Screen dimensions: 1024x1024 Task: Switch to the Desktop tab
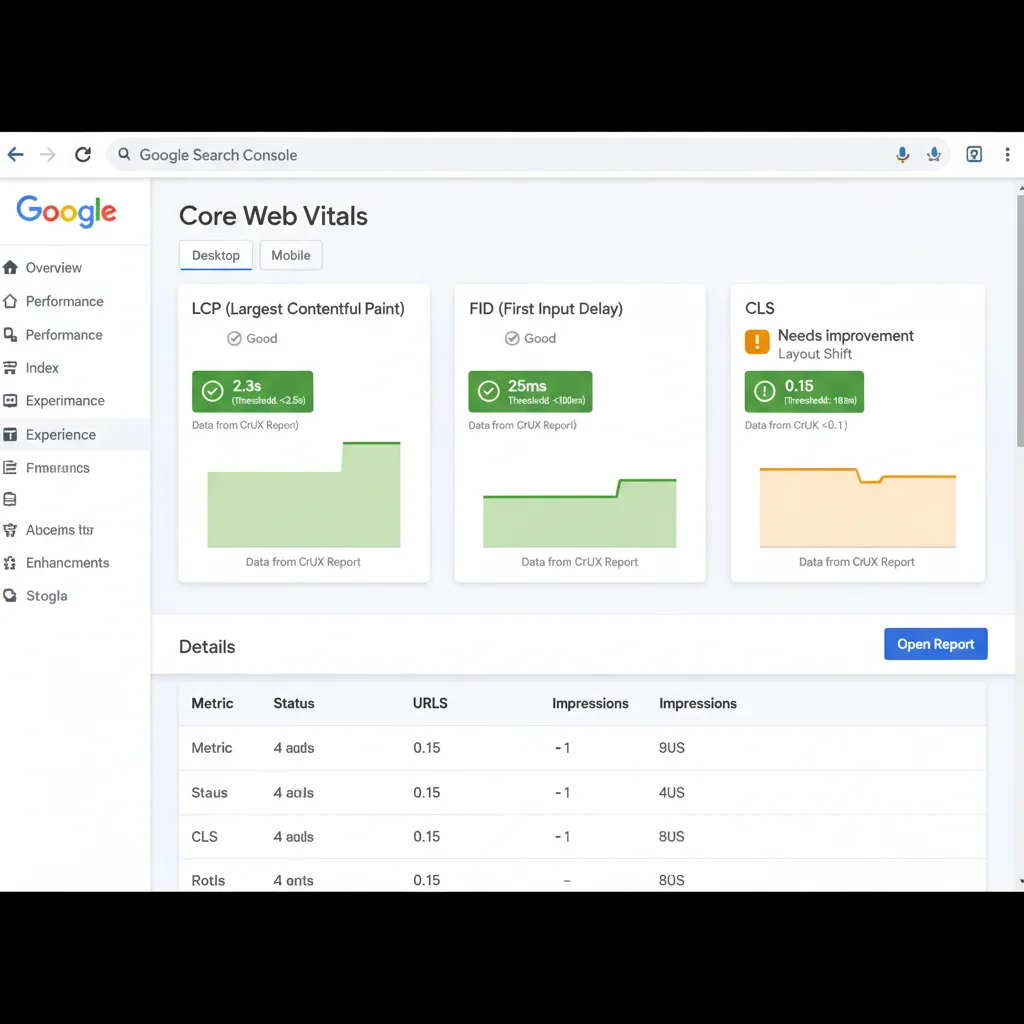click(x=216, y=255)
